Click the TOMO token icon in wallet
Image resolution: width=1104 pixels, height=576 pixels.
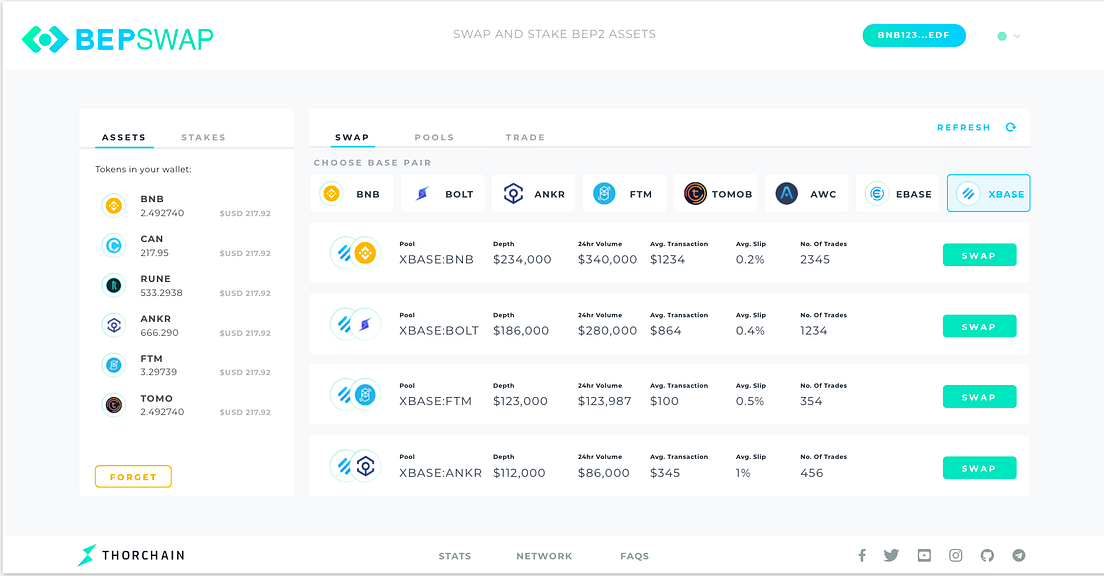pos(113,405)
